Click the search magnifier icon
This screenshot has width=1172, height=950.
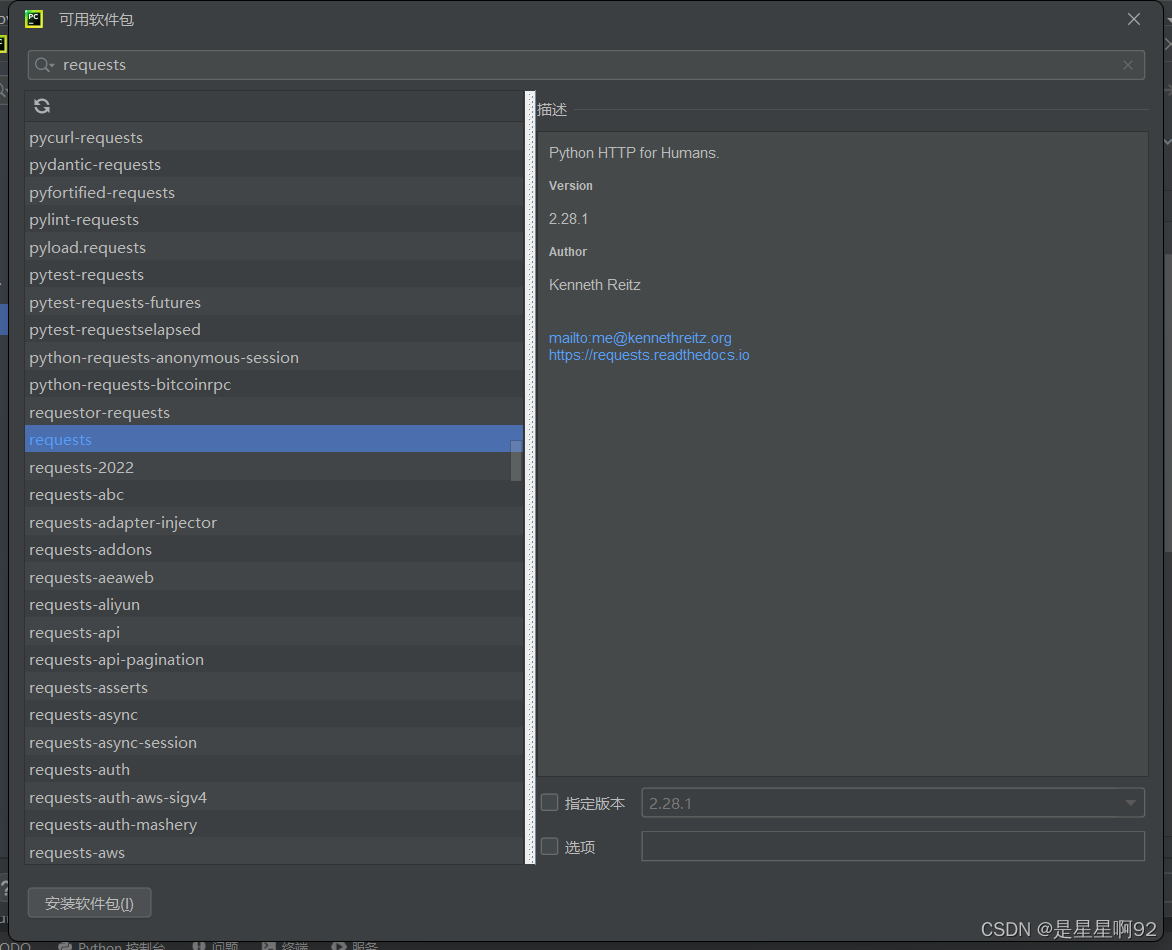tap(43, 65)
